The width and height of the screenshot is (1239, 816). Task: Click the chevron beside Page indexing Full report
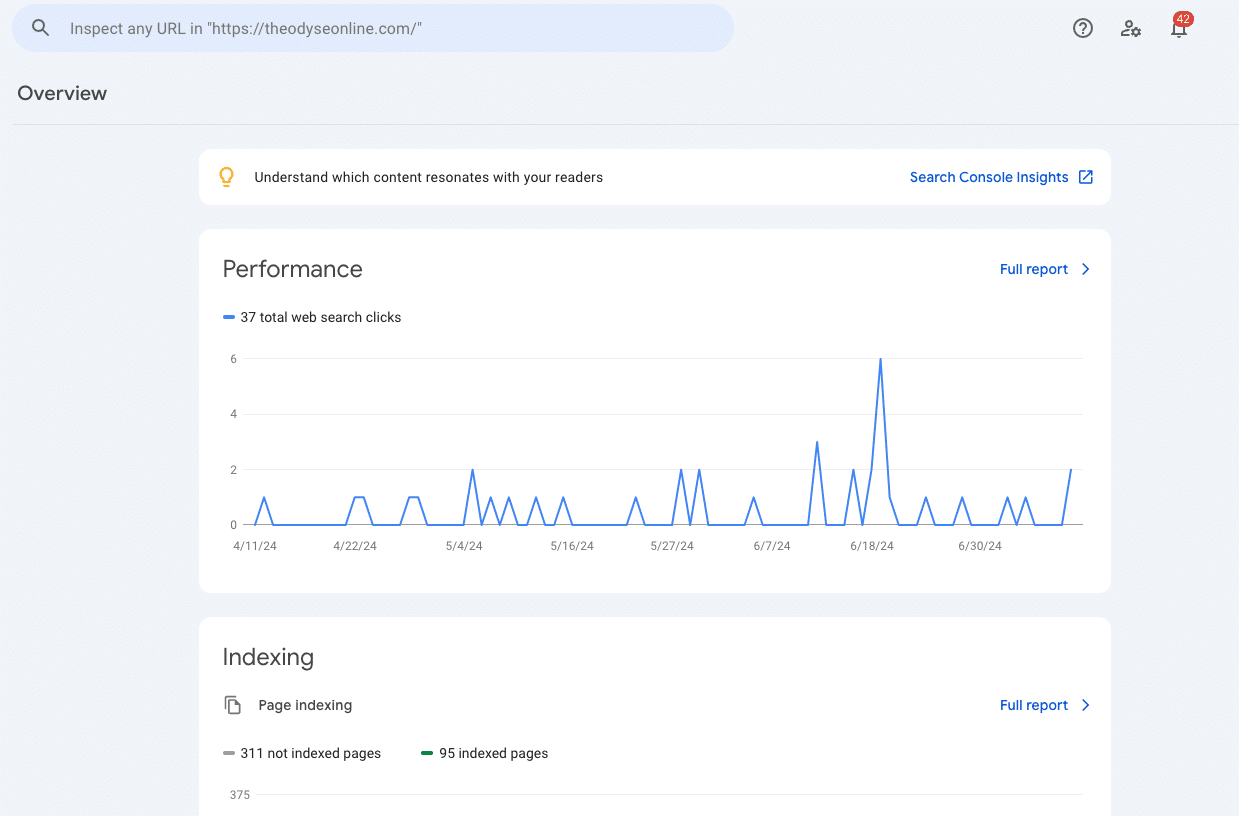[1086, 705]
